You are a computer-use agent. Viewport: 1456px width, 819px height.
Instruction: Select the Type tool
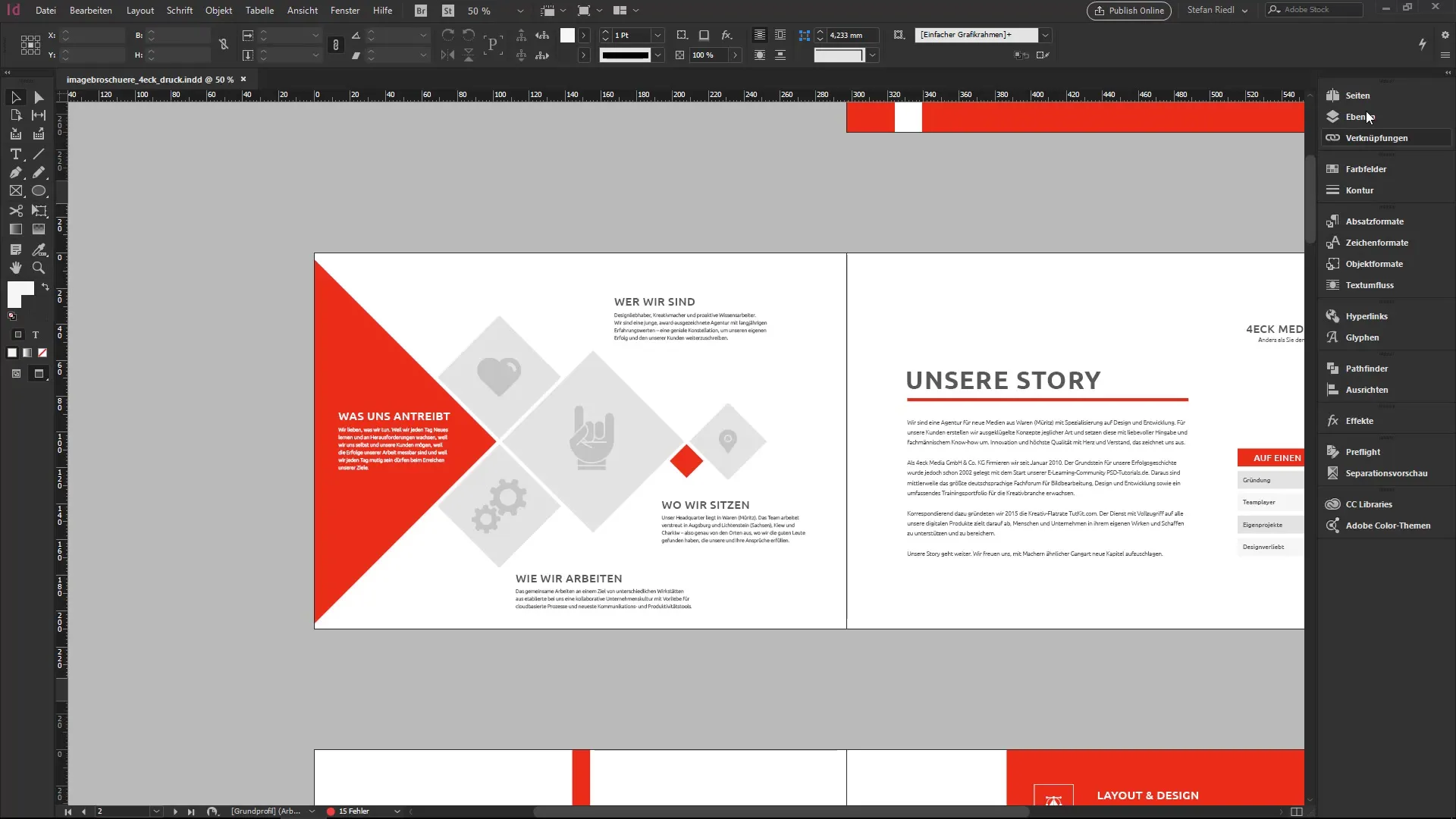[x=15, y=154]
